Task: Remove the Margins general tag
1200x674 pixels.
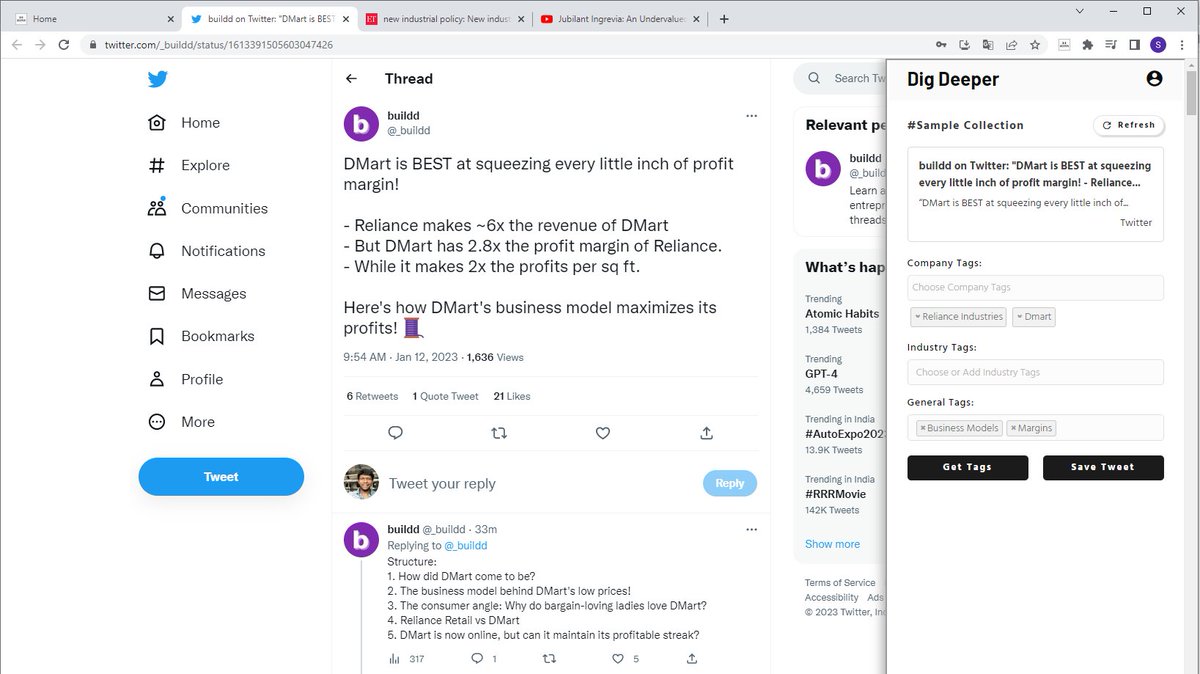Action: [x=1013, y=428]
